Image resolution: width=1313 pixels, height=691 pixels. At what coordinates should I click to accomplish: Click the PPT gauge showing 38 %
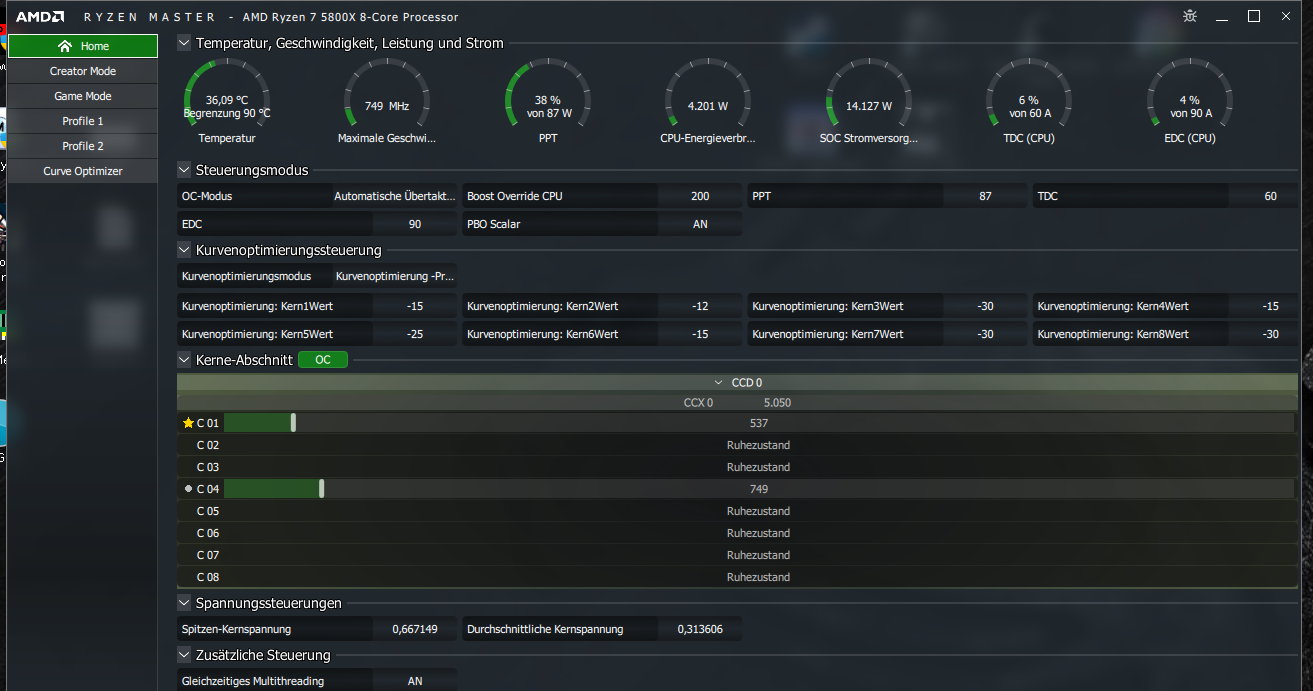coord(548,101)
